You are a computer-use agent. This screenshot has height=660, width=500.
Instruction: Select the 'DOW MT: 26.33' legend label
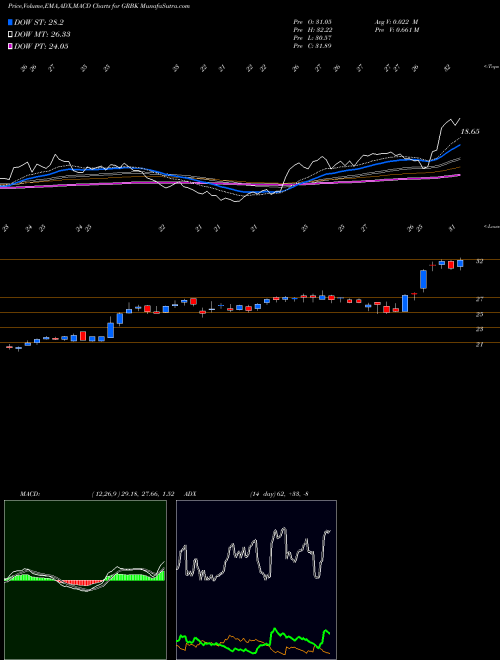coord(42,35)
